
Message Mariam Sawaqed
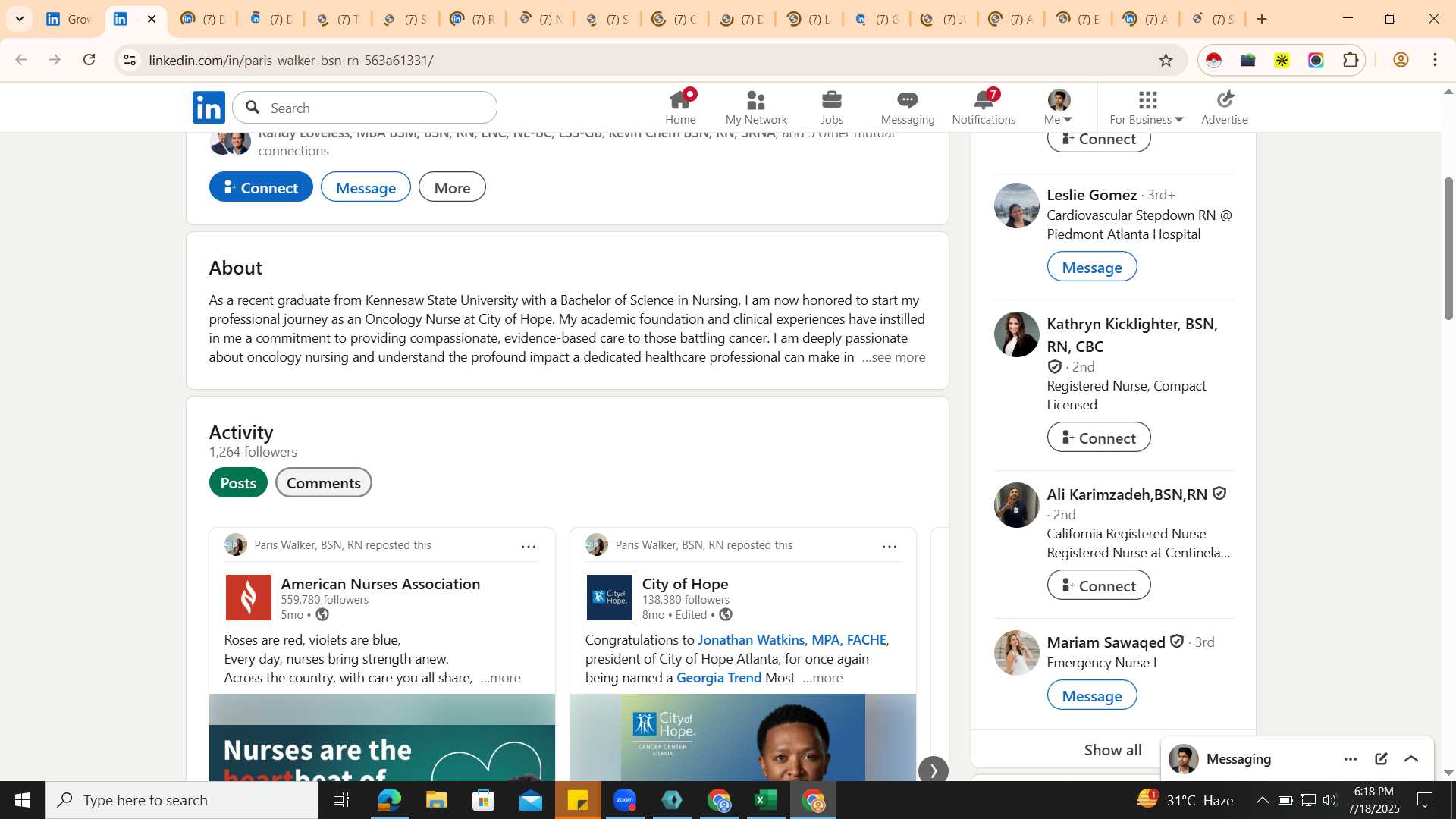(x=1092, y=695)
